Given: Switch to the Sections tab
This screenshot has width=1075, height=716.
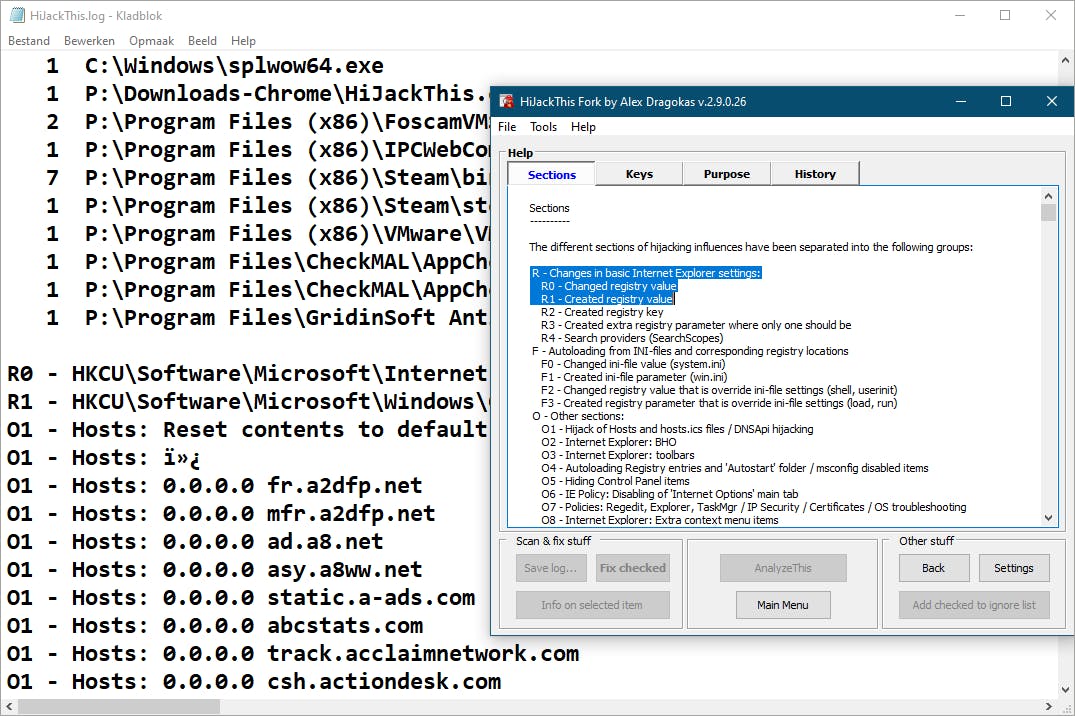Looking at the screenshot, I should click(x=552, y=175).
